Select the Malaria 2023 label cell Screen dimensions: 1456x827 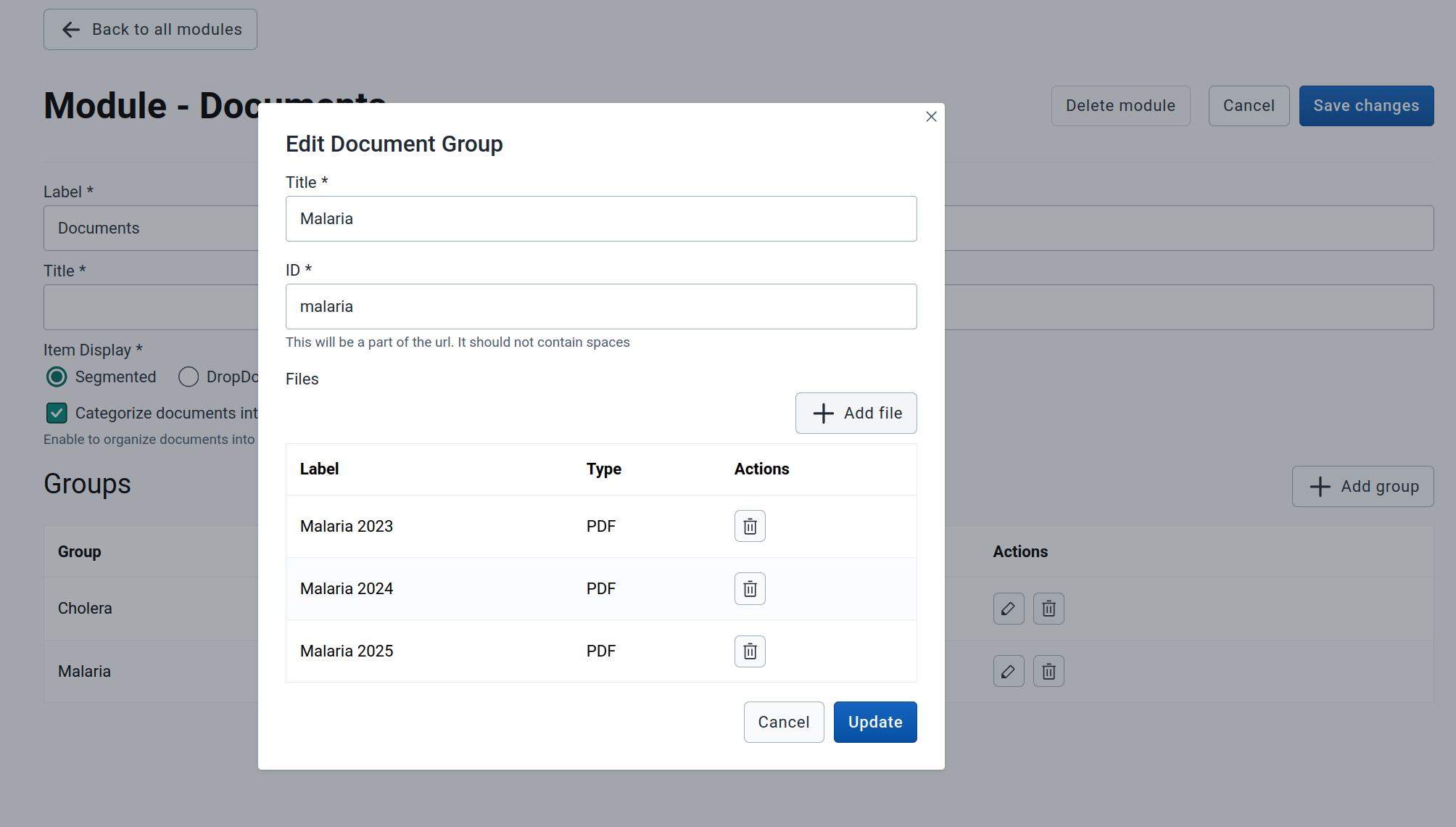tap(347, 526)
